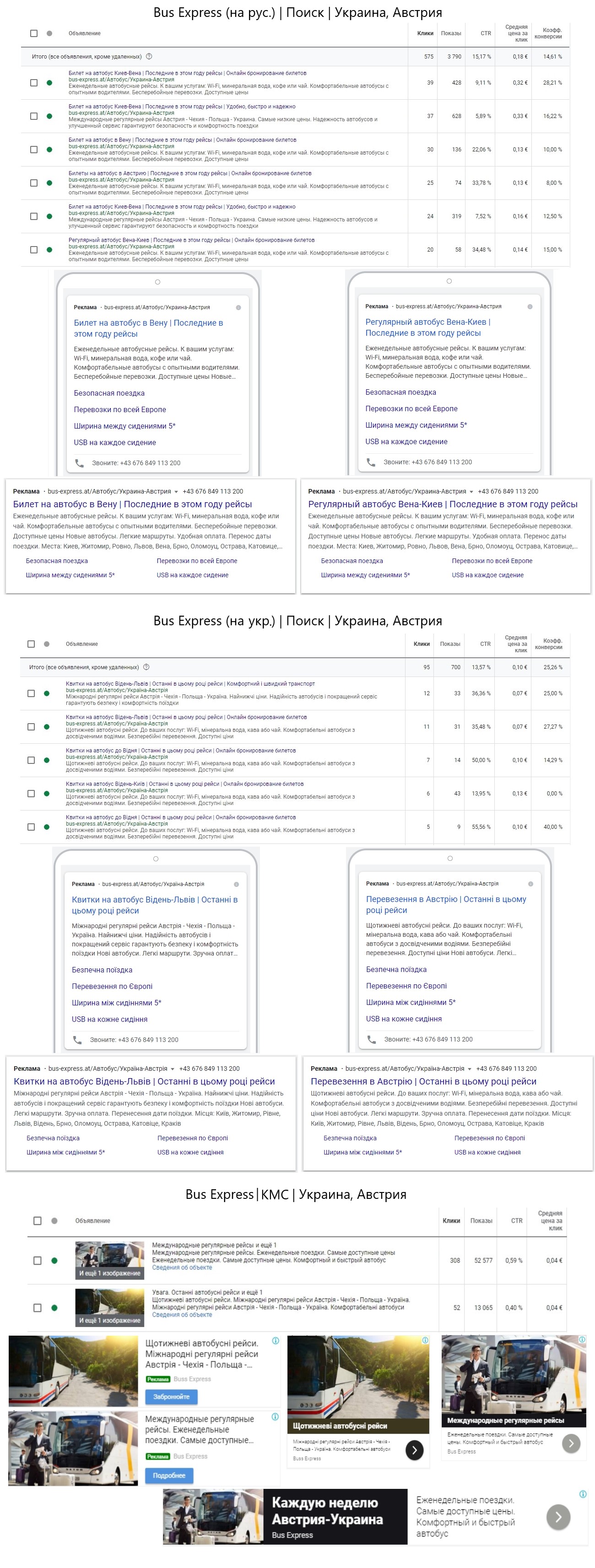Tap phone icon in Квитки Відень-Львів mobile ad
Screen dimensions: 595x1568
click(x=77, y=1040)
